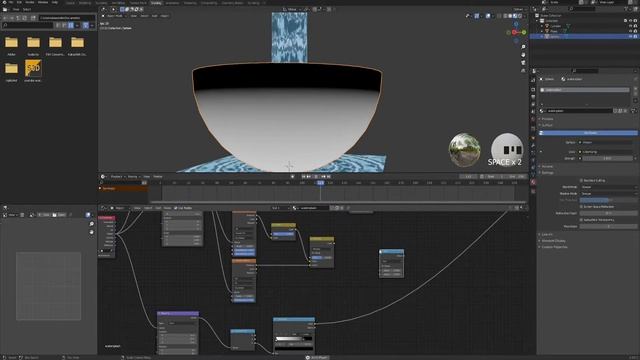This screenshot has height=360, width=640.
Task: Expand the Cylinder item in outliner
Action: tap(542, 26)
